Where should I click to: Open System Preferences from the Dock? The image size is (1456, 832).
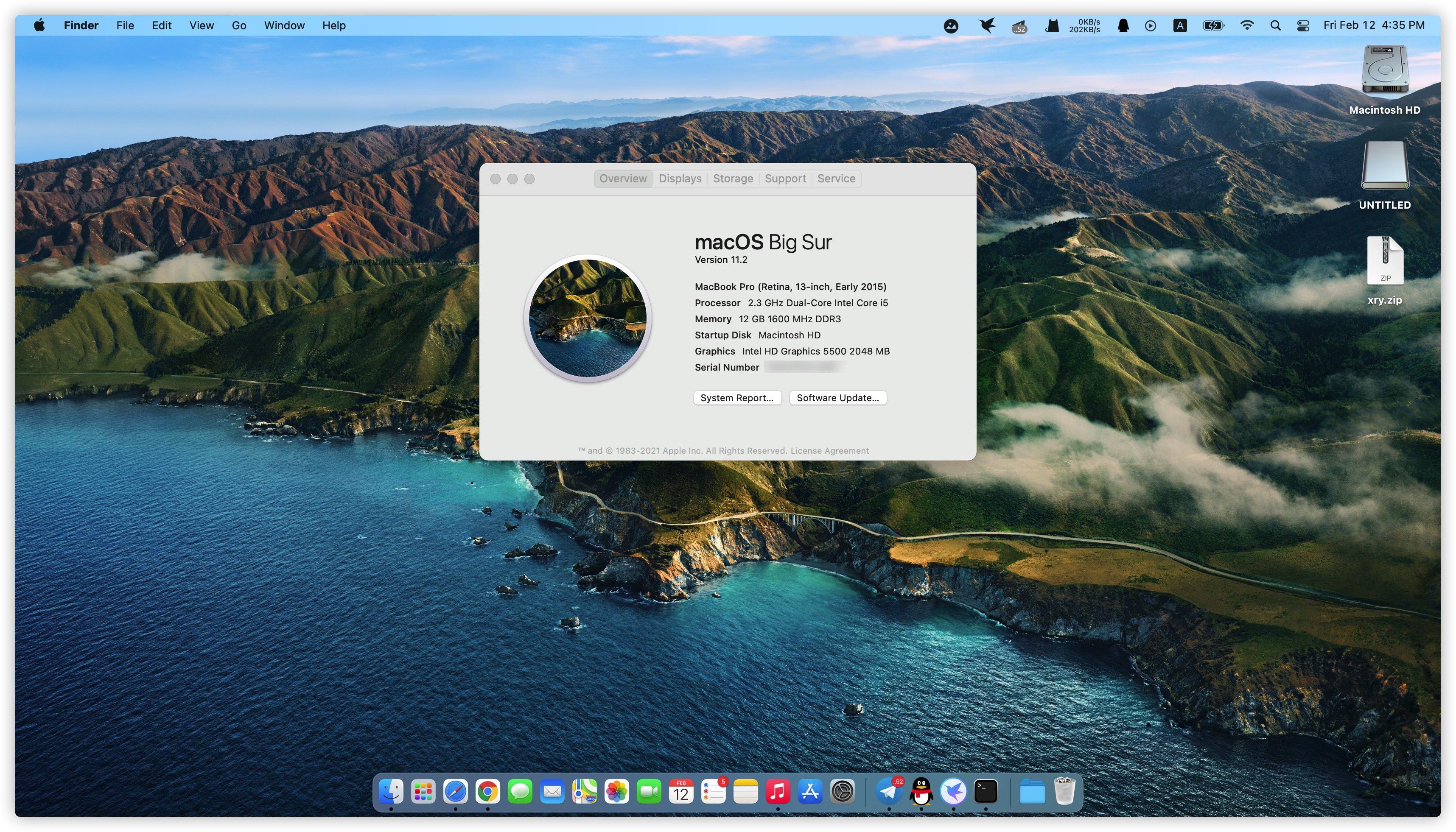[x=842, y=791]
